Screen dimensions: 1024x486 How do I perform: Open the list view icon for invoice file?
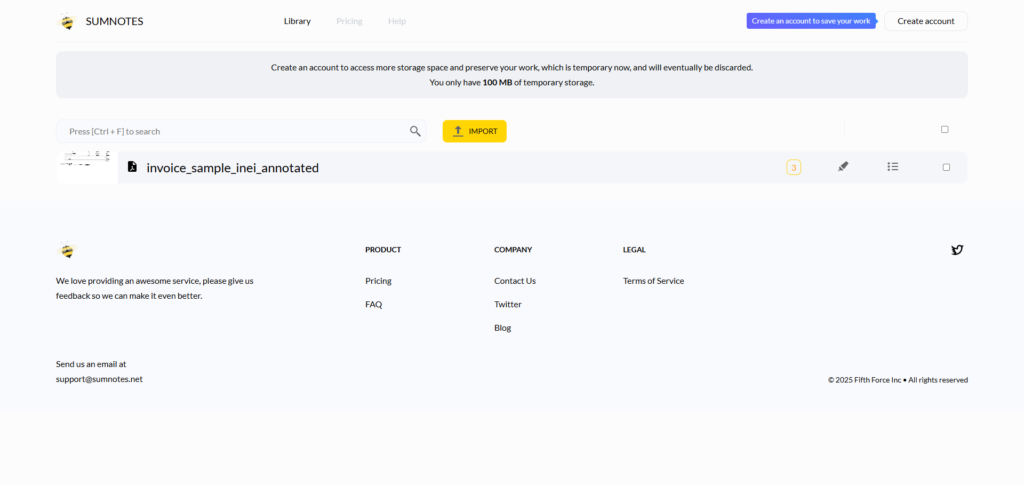click(x=892, y=167)
